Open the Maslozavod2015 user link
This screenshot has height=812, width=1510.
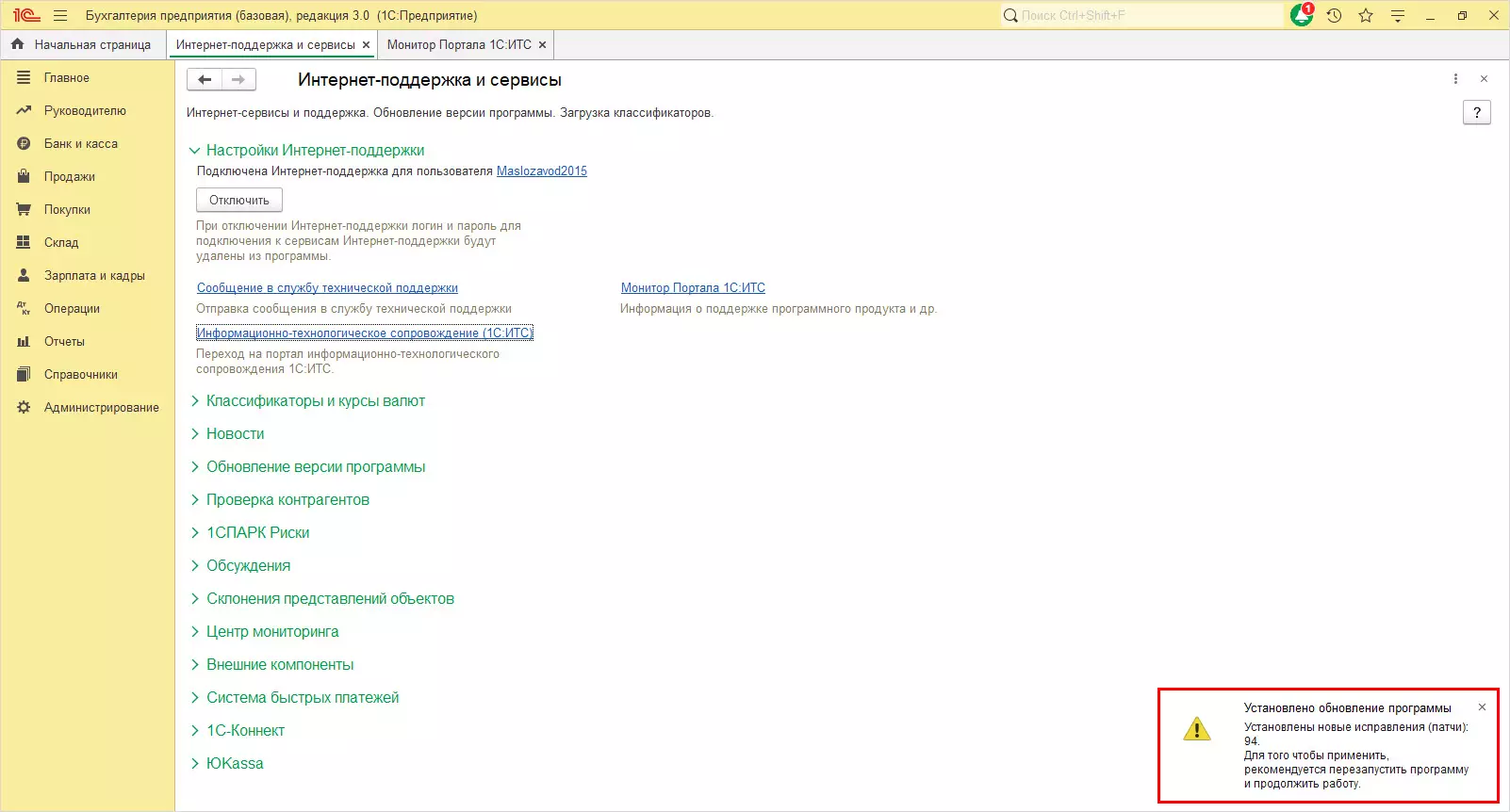pos(542,171)
